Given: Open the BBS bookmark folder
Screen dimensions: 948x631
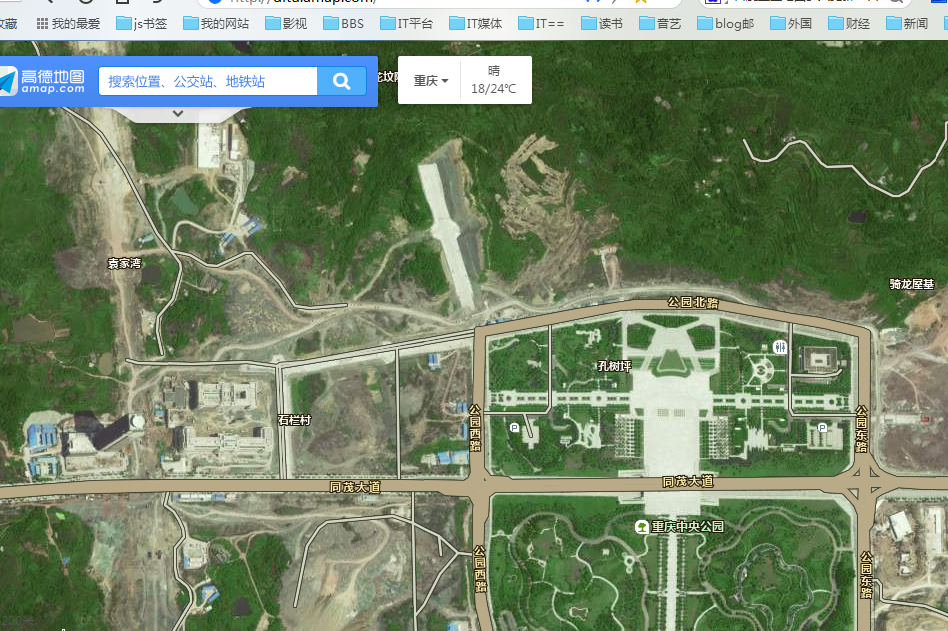Looking at the screenshot, I should tap(343, 24).
